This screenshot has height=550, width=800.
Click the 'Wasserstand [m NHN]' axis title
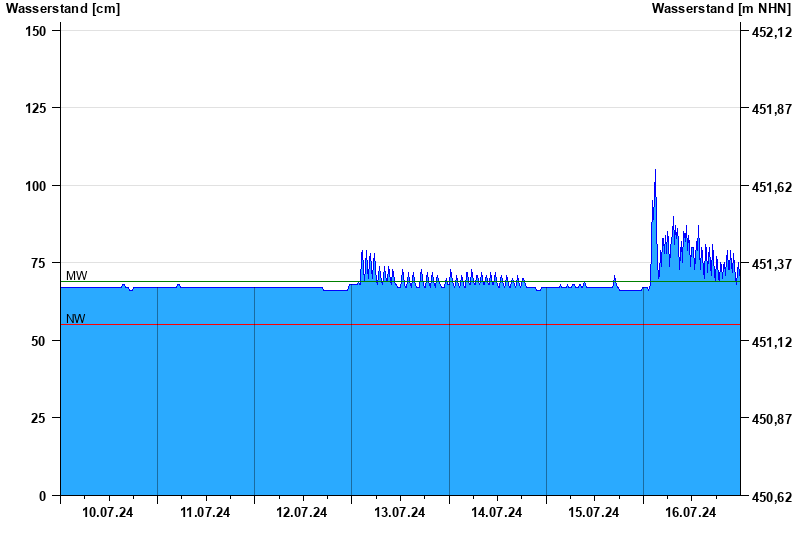(721, 9)
